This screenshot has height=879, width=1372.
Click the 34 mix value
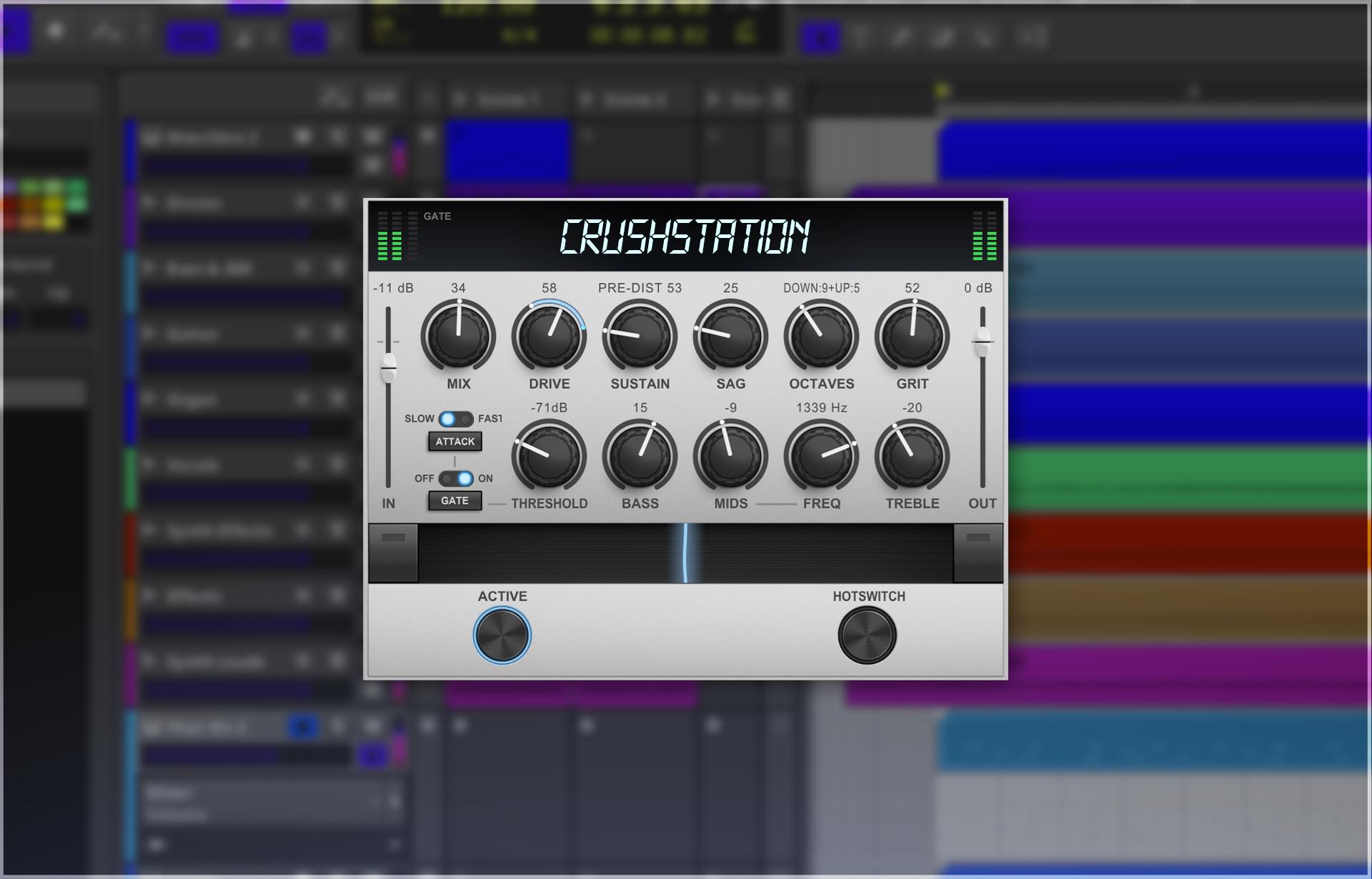(x=458, y=288)
